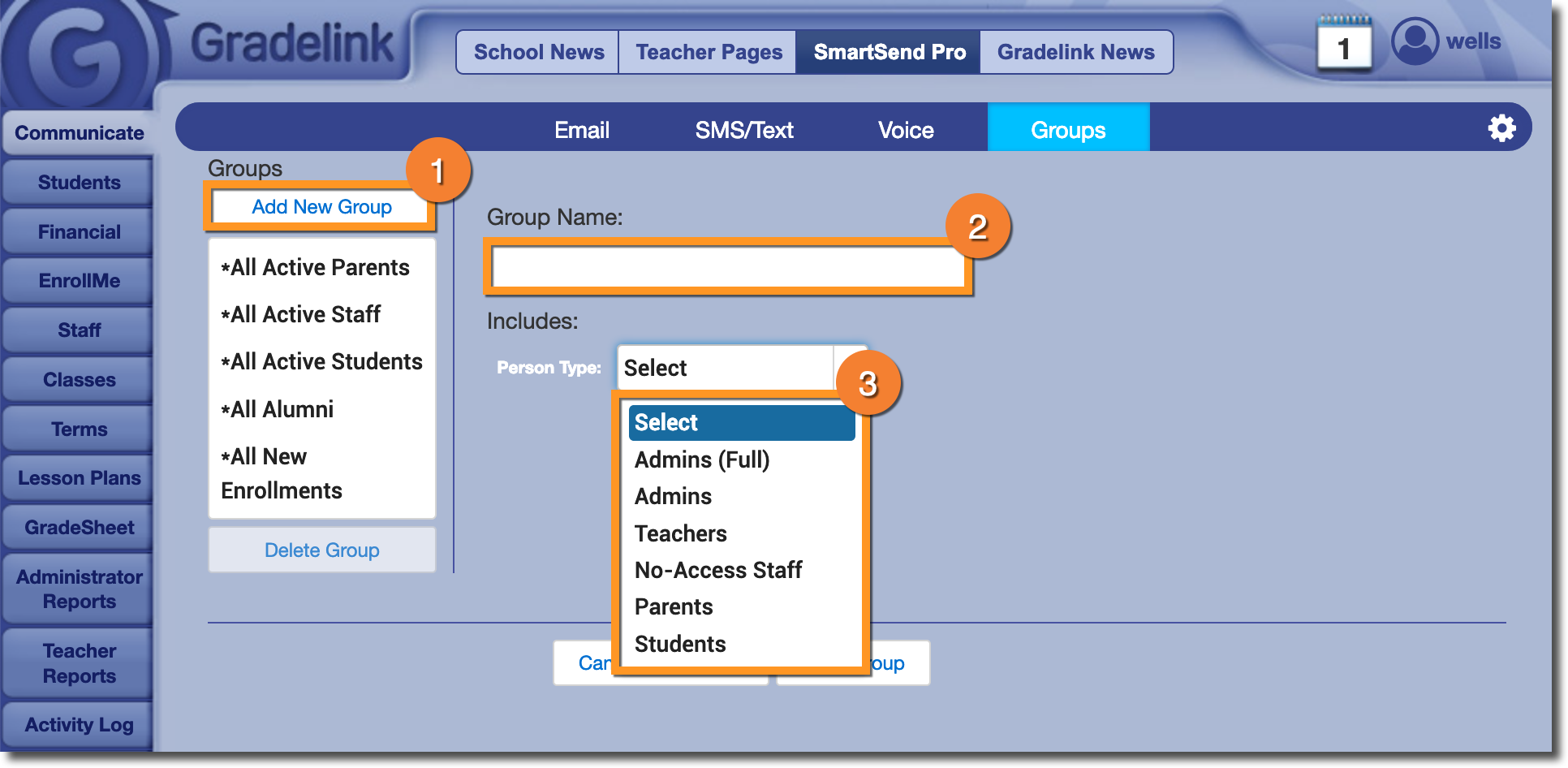Open Activity Log from sidebar
Image resolution: width=1568 pixels, height=768 pixels.
coord(79,725)
